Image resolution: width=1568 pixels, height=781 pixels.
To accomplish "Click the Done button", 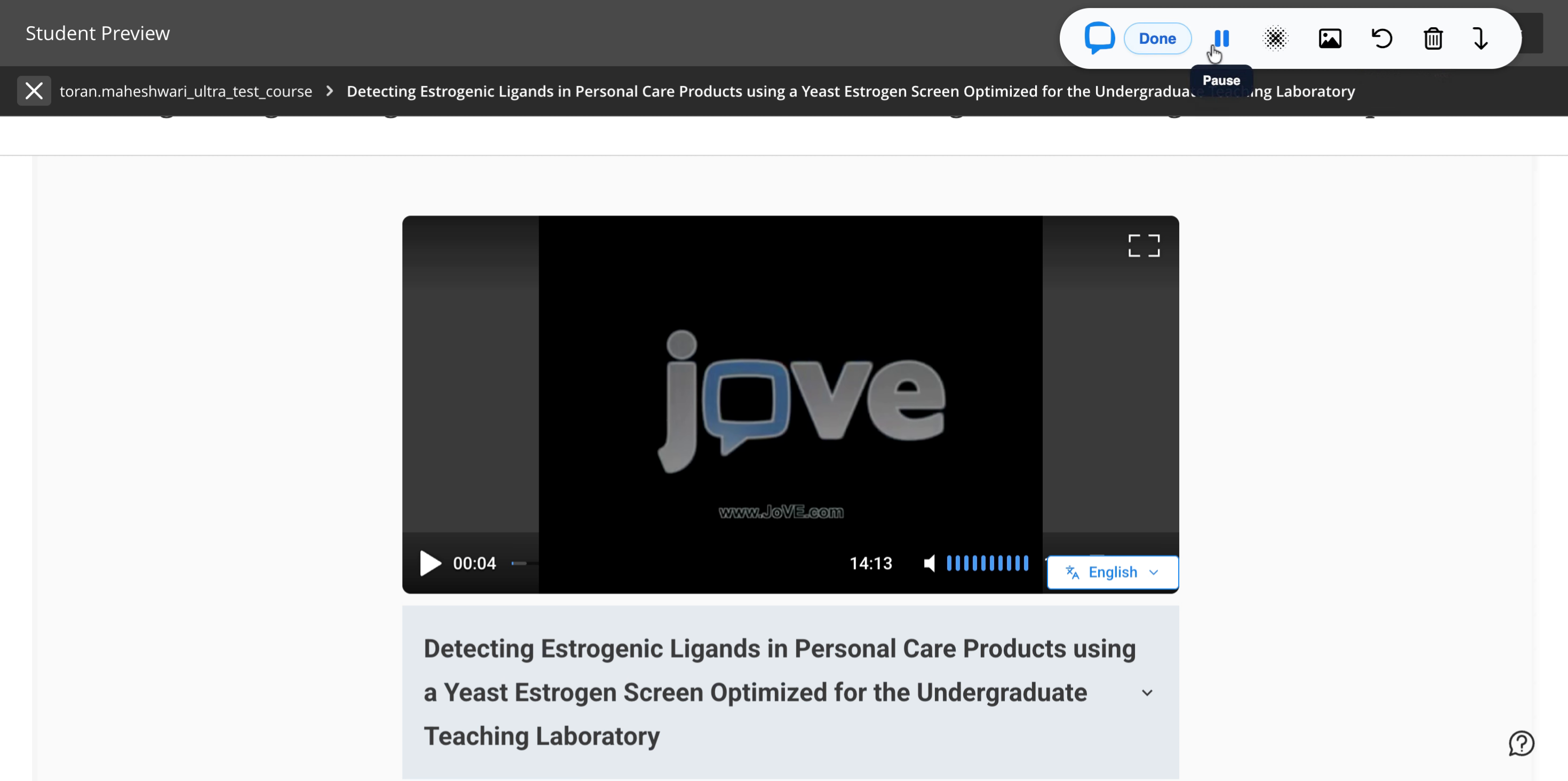I will [x=1157, y=38].
